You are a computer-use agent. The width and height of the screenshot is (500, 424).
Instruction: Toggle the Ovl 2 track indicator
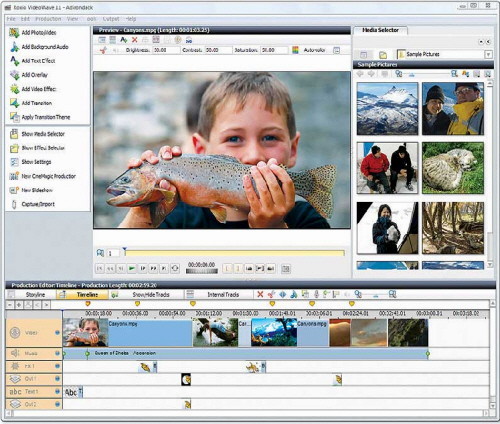tap(57, 404)
